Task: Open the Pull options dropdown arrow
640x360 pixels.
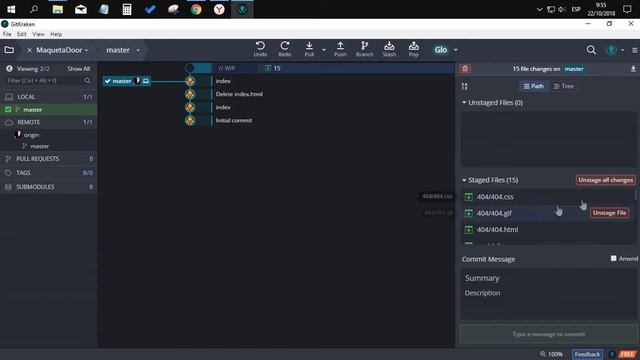Action: pyautogui.click(x=324, y=50)
